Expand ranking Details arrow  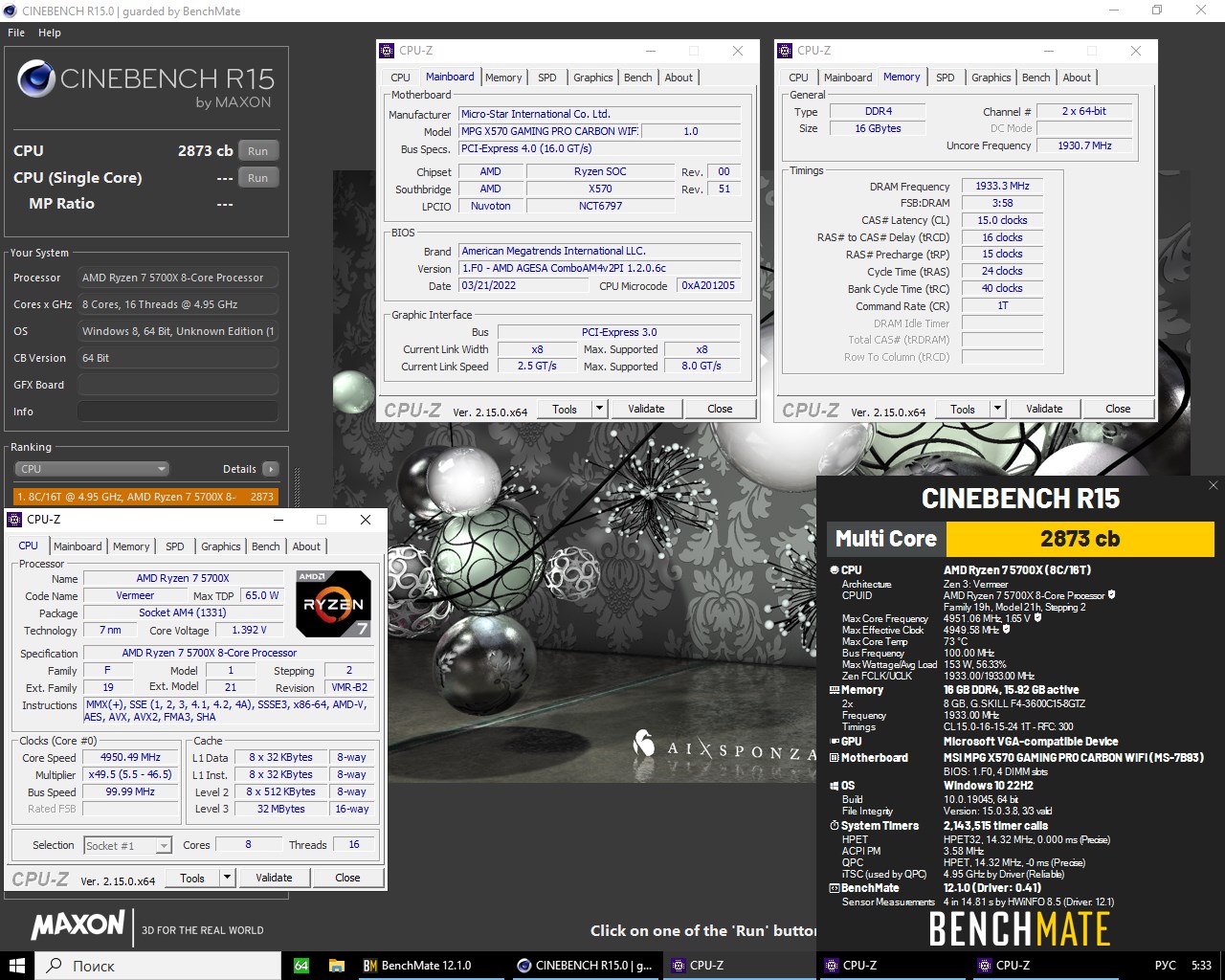[x=271, y=469]
